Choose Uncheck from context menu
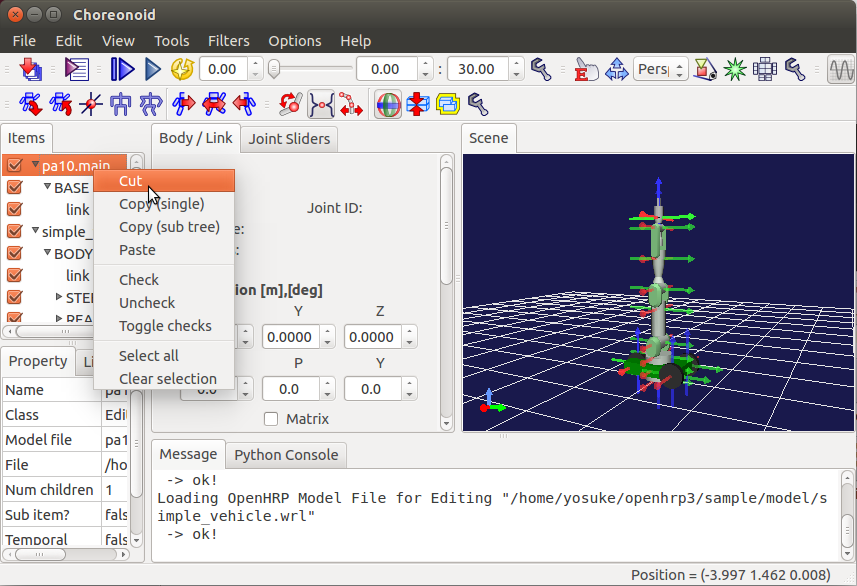This screenshot has height=586, width=857. click(165, 303)
